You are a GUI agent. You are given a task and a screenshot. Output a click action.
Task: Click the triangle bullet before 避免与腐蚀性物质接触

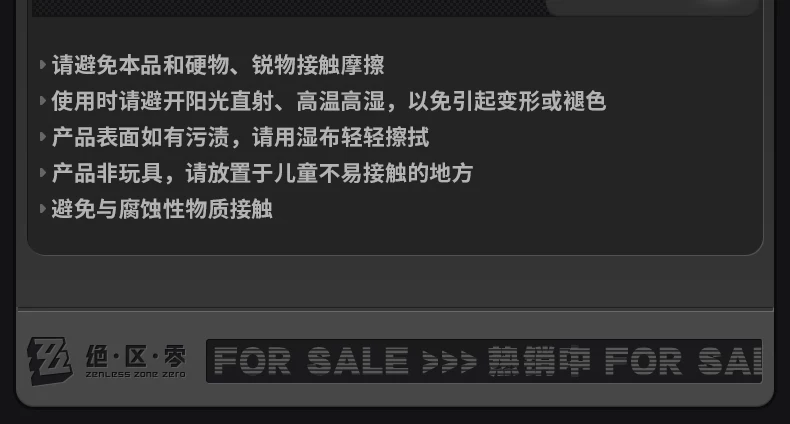point(43,208)
